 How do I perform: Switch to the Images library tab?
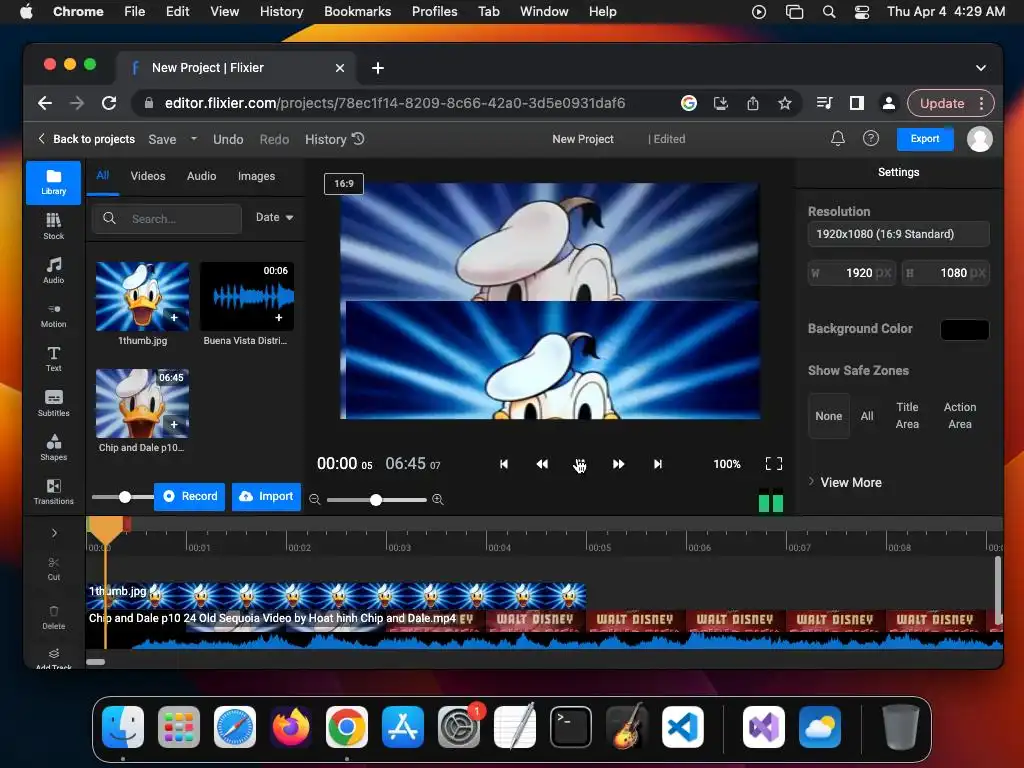(x=256, y=176)
